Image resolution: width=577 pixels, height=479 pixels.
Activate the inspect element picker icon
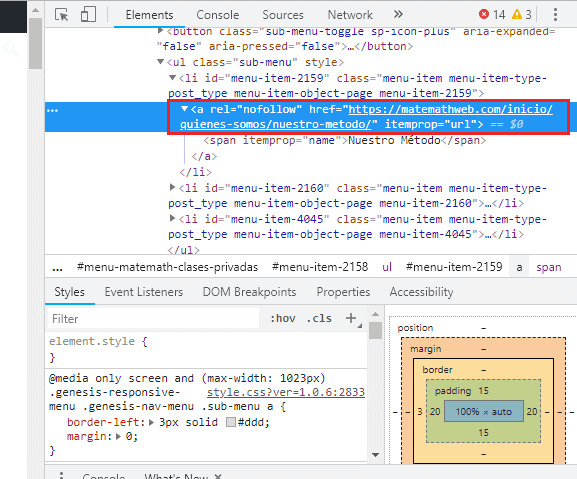click(x=61, y=15)
